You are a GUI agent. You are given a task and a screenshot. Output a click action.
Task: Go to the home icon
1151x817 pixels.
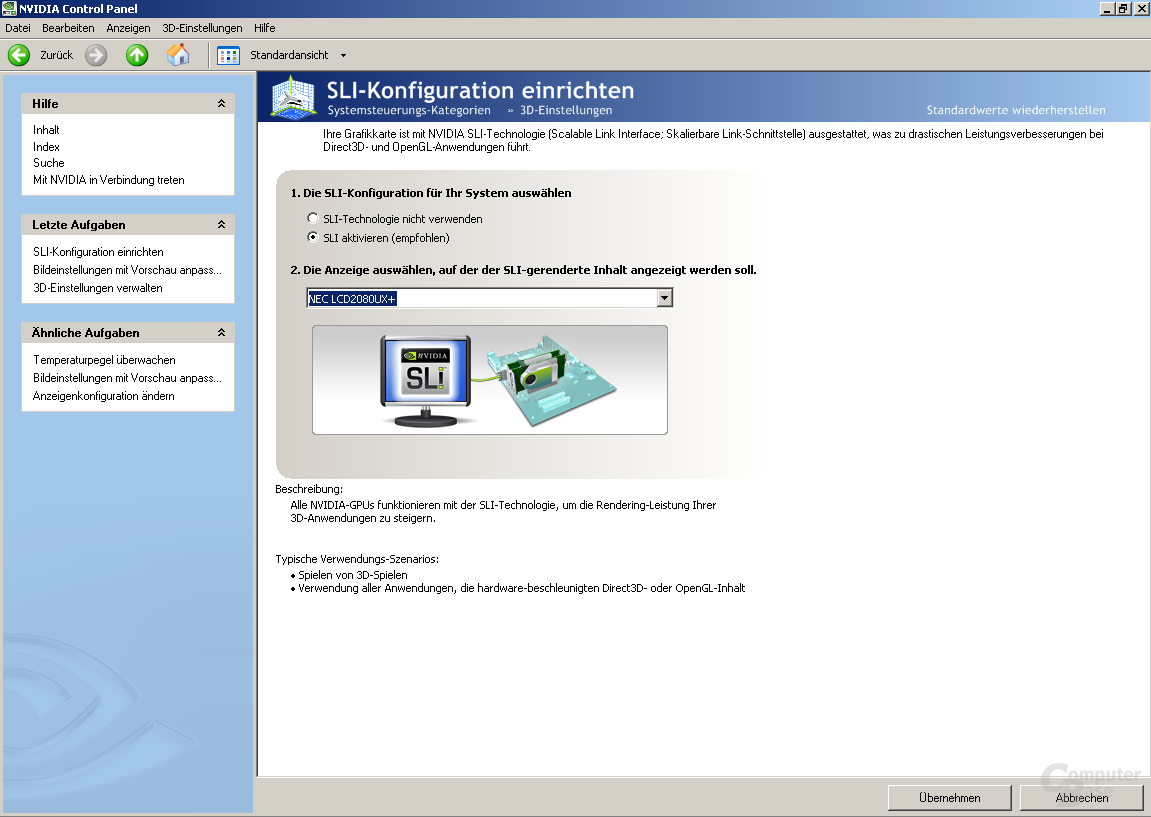point(178,55)
